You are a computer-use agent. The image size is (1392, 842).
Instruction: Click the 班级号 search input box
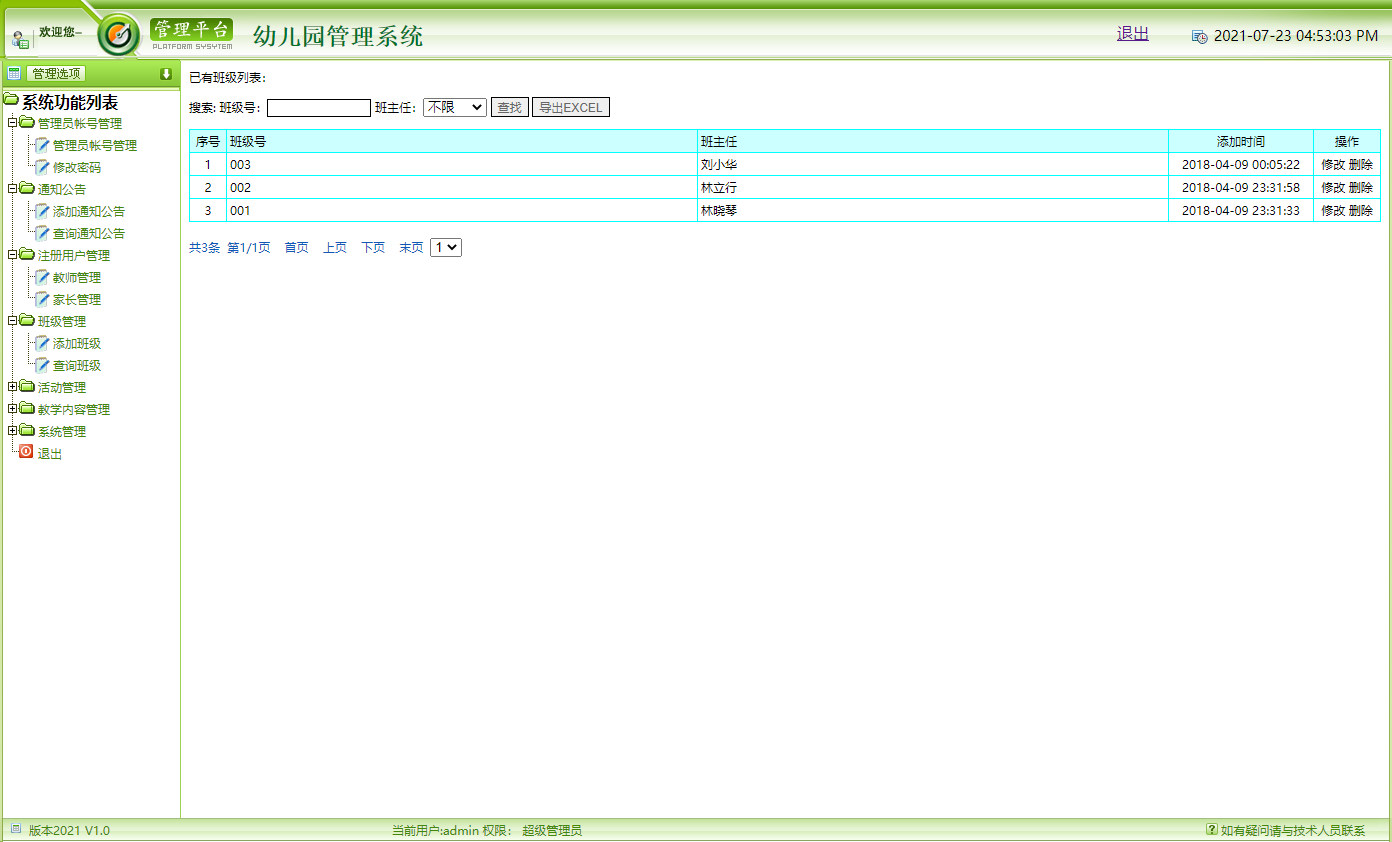318,107
